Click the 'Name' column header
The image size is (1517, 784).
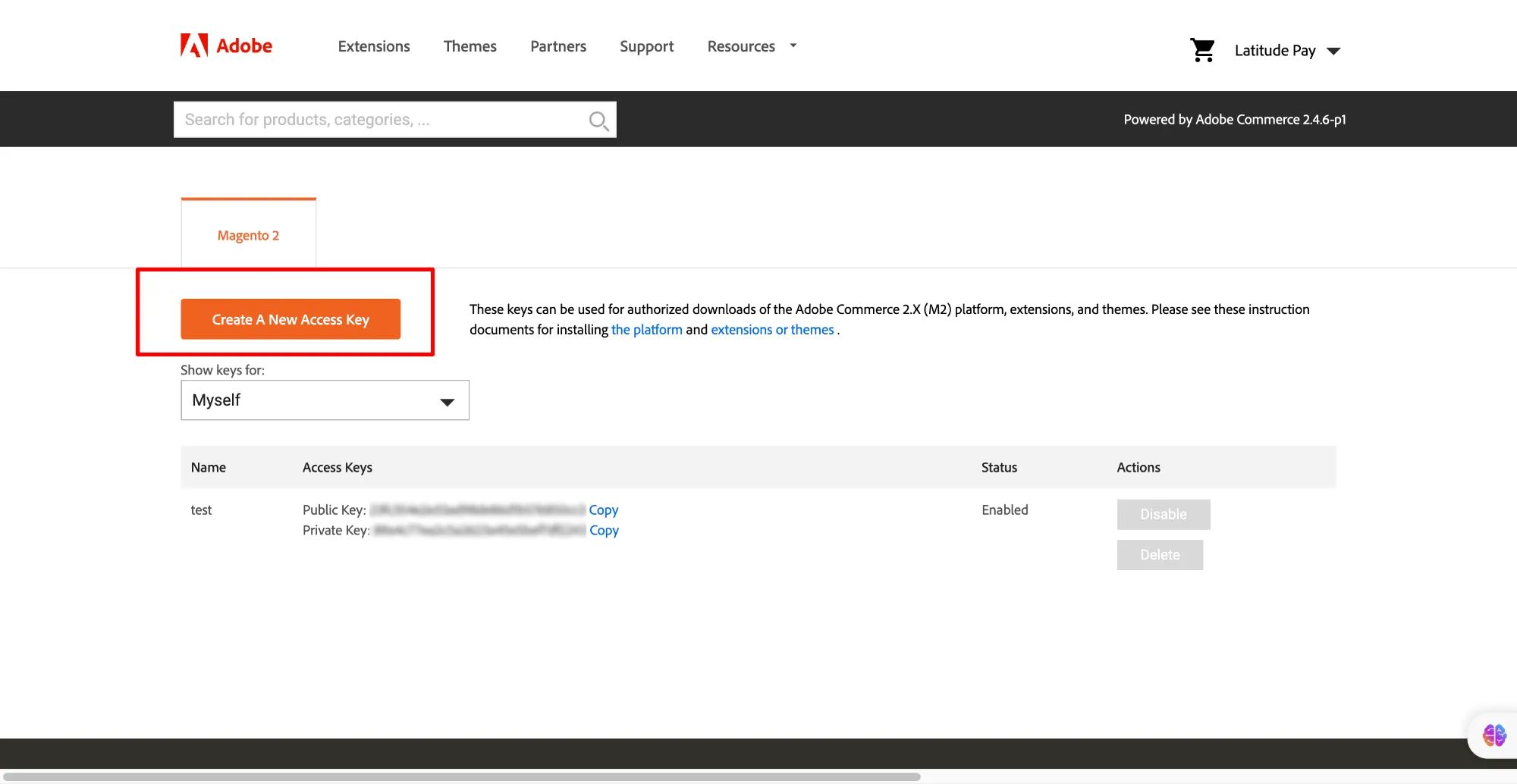click(209, 468)
